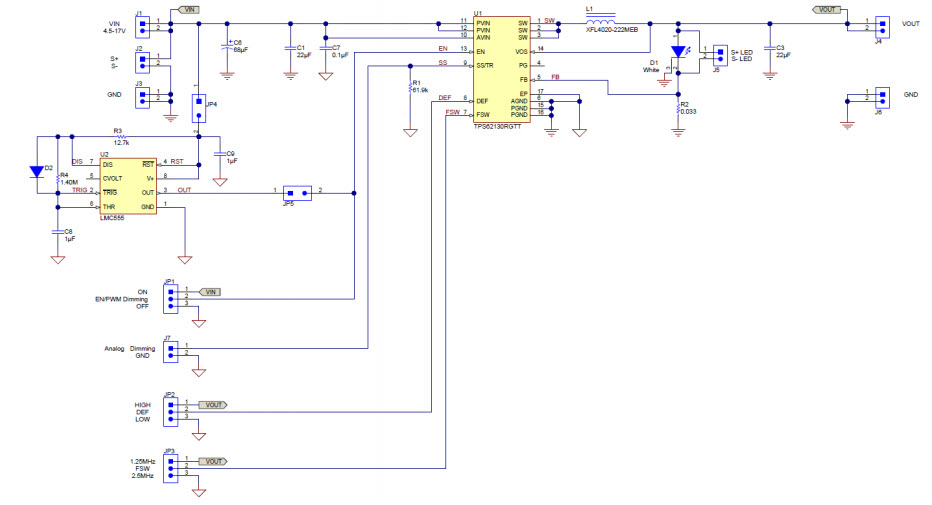Select the JP3 FSW frequency header
932x505 pixels.
[173, 467]
